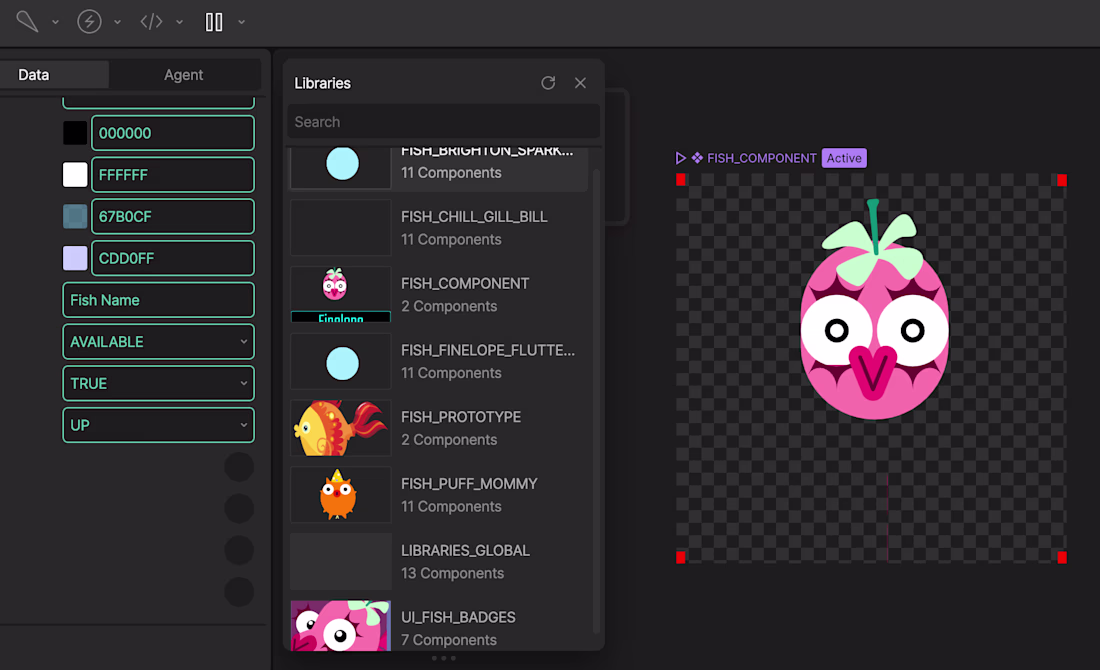
Task: Edit the FFFFFF hex color field
Action: point(173,175)
